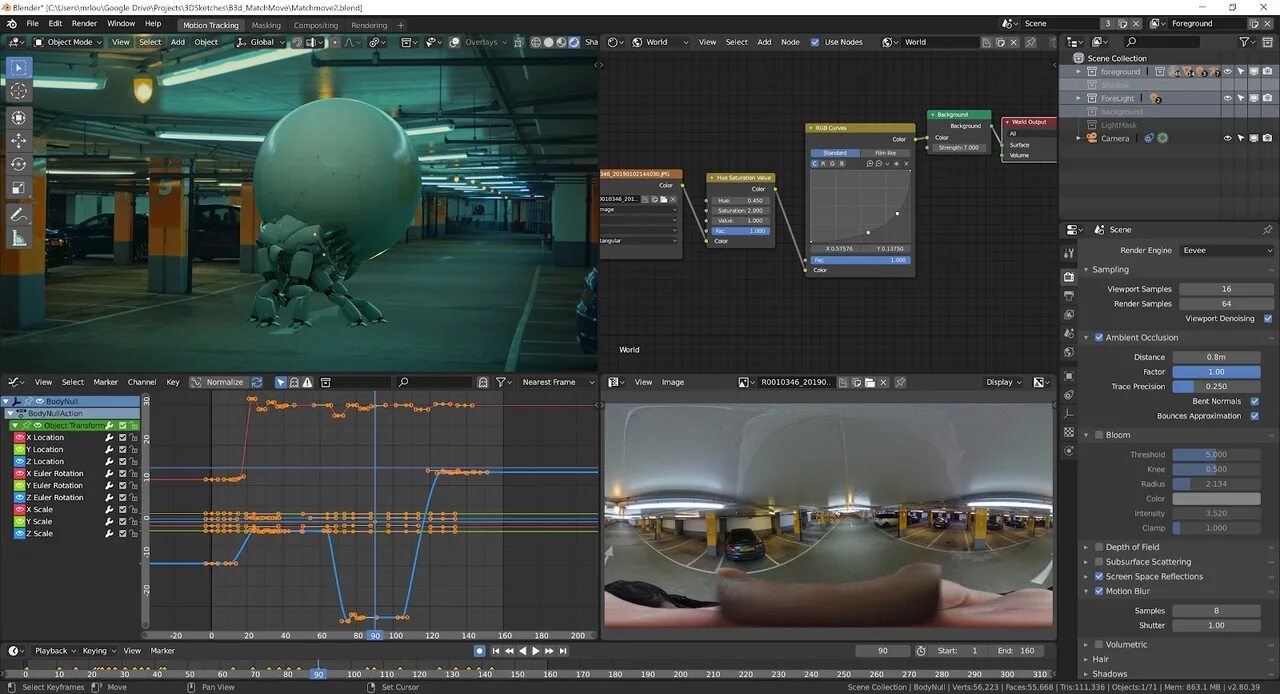Expand the Depth of Field panel
The width and height of the screenshot is (1280, 694).
1086,547
